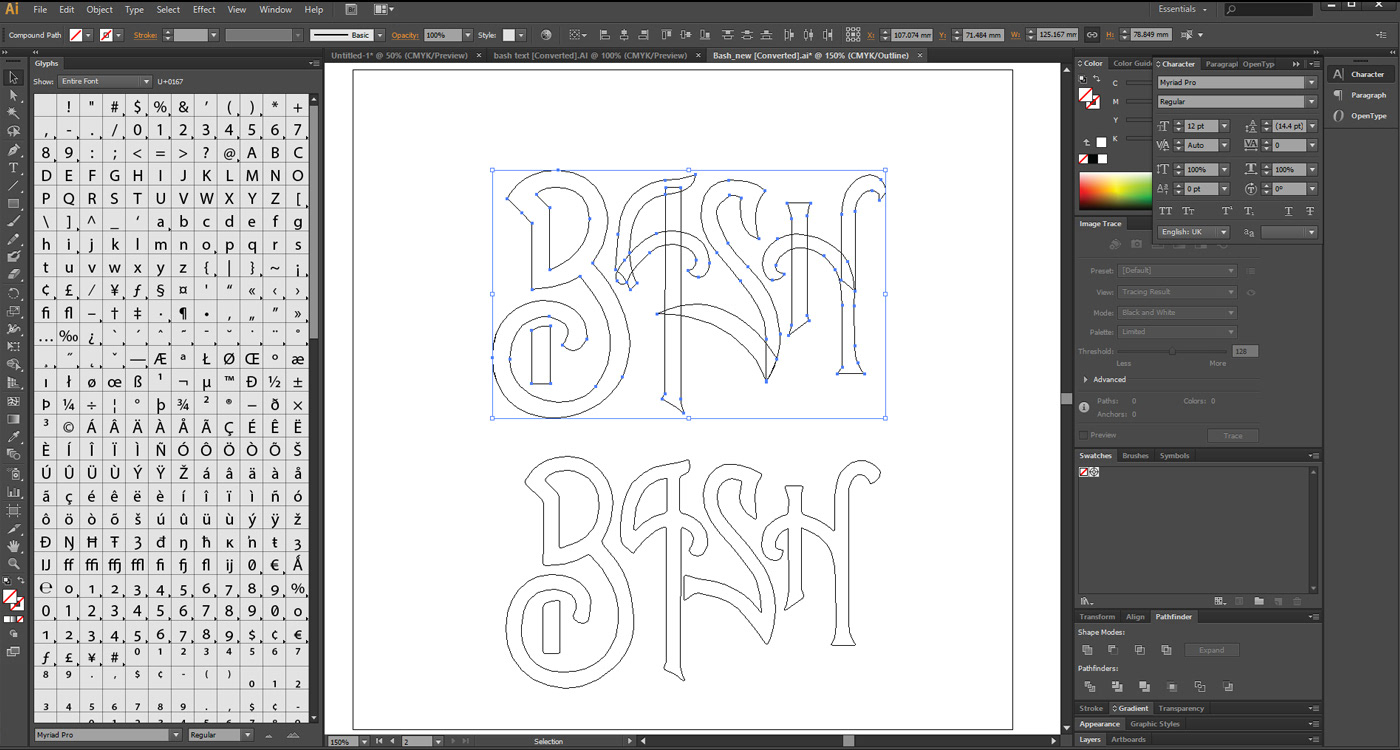Select the Pen tool
Image resolution: width=1400 pixels, height=750 pixels.
[13, 149]
